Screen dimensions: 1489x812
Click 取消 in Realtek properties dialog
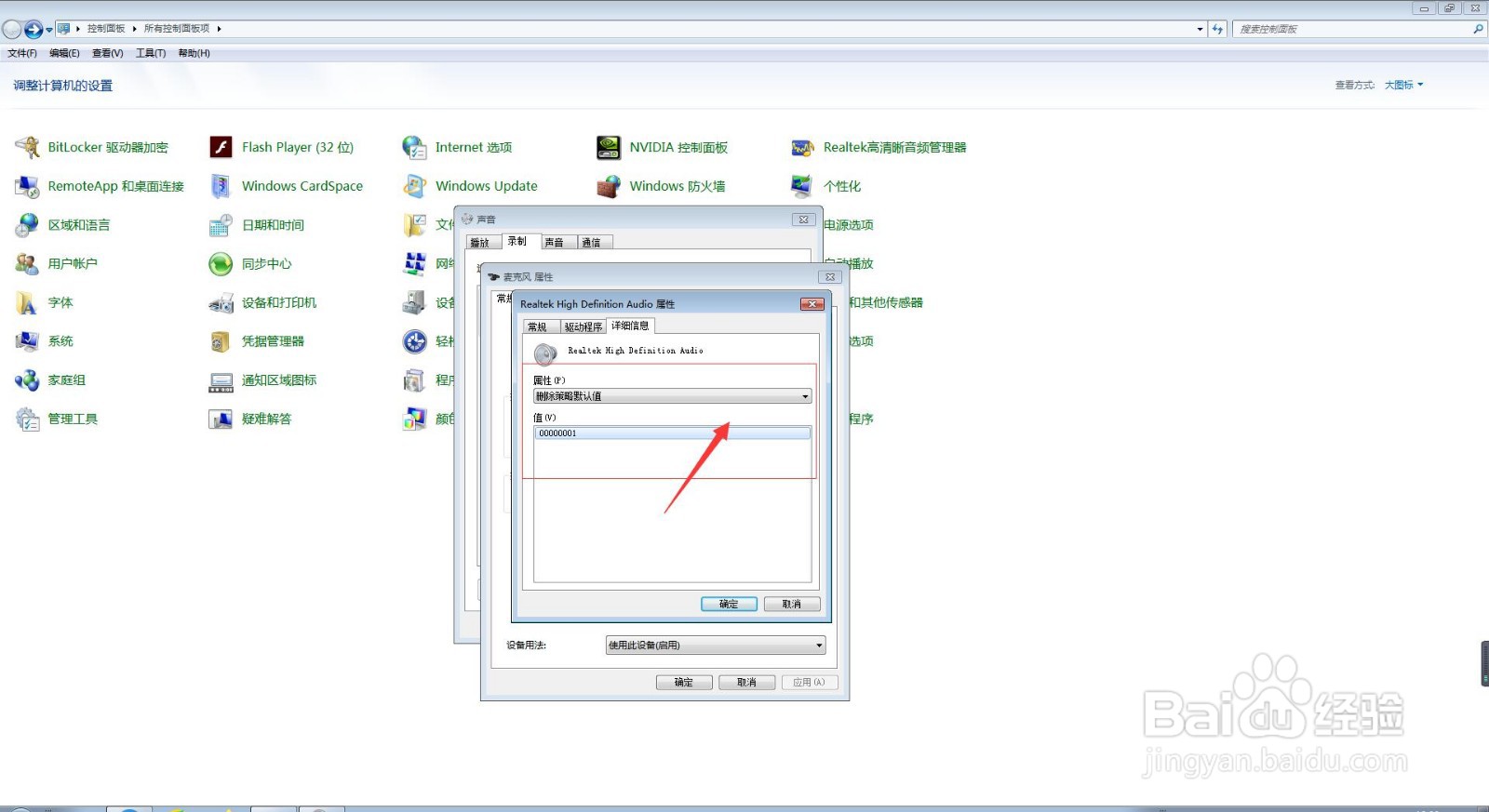[792, 604]
